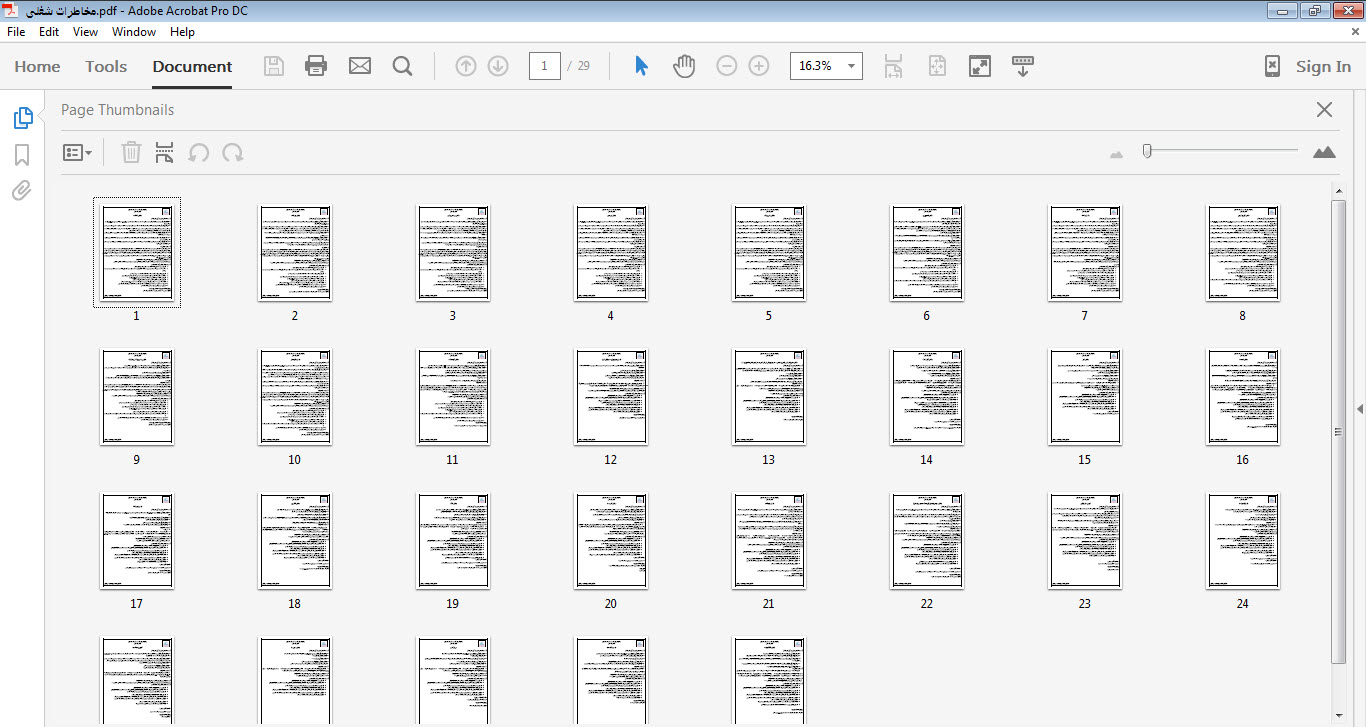
Task: Select page 17 thumbnail
Action: pos(137,541)
